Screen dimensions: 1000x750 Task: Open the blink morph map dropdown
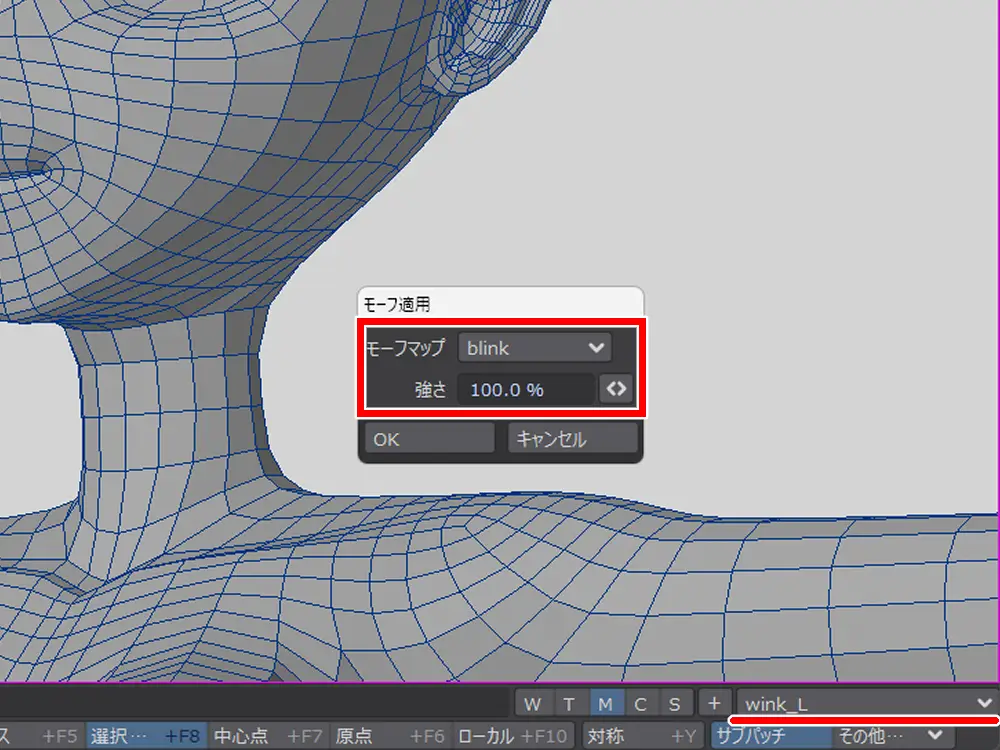[x=535, y=348]
